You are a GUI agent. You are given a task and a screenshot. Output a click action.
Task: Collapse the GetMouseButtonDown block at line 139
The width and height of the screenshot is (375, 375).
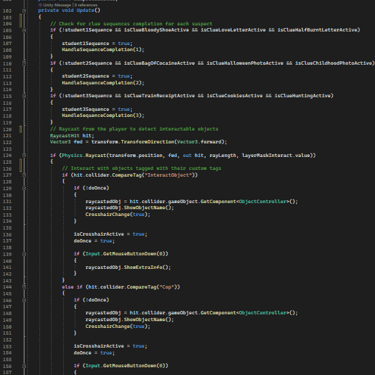24,254
